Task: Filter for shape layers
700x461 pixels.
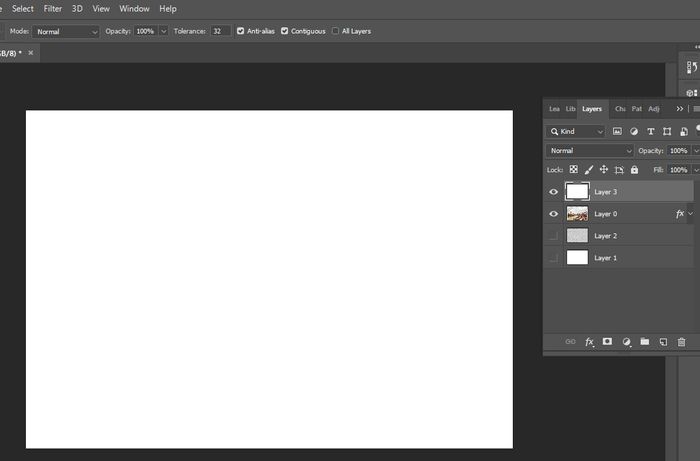Action: click(667, 131)
